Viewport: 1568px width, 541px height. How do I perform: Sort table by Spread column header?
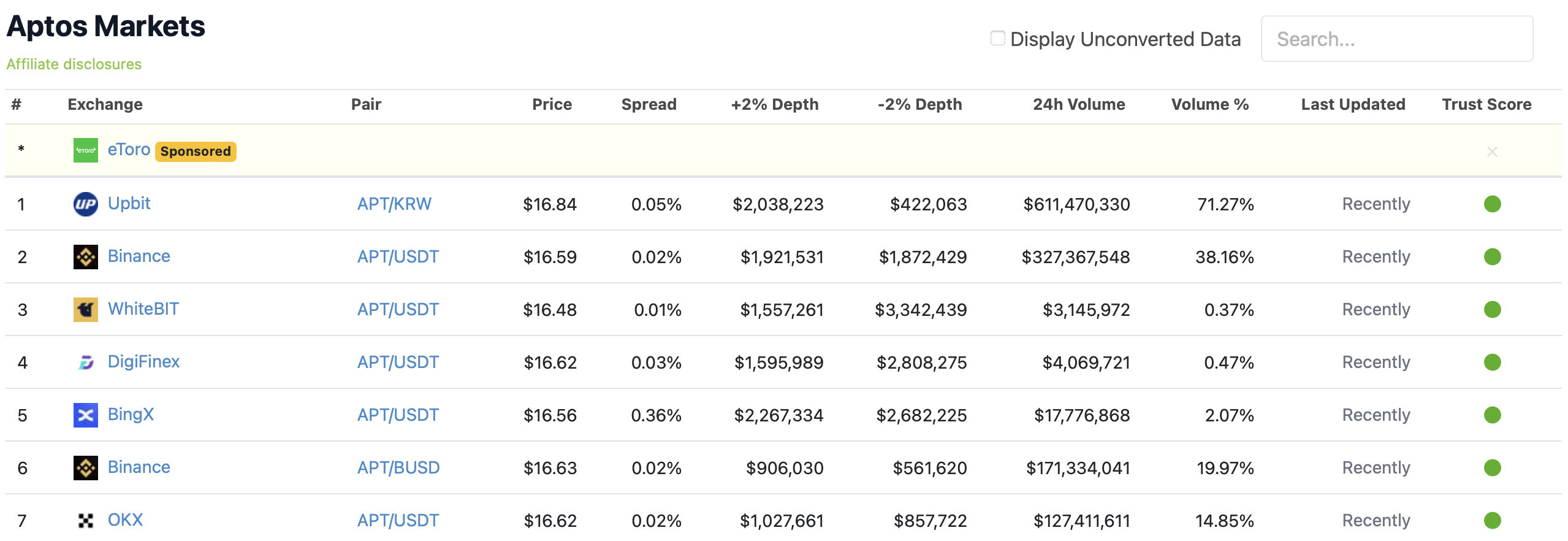pyautogui.click(x=649, y=104)
